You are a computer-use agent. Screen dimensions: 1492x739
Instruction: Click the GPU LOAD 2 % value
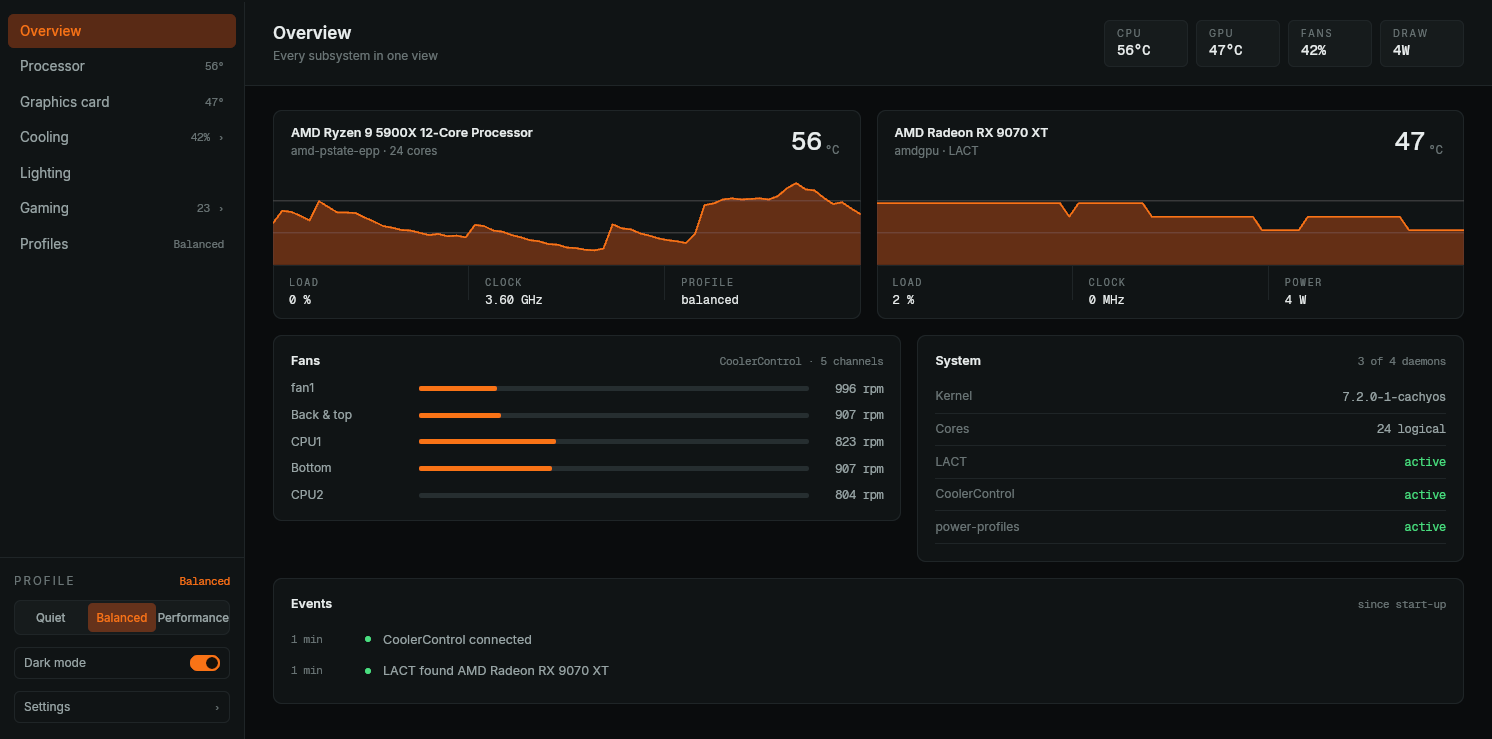tap(904, 300)
